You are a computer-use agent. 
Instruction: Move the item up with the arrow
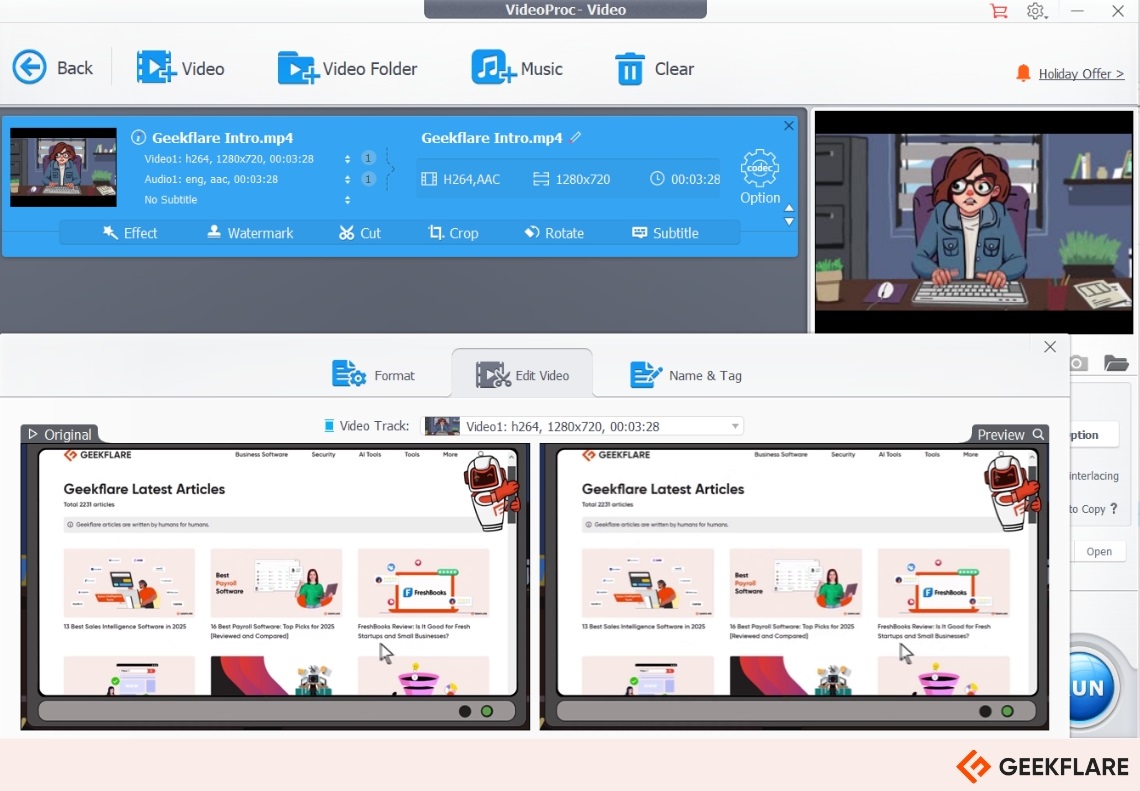tap(789, 208)
